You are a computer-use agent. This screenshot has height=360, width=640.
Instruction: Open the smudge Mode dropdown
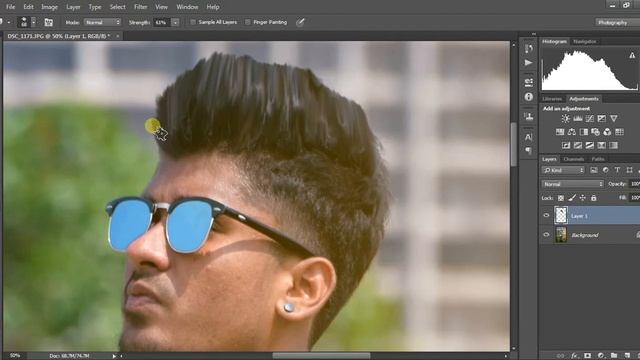[x=102, y=22]
